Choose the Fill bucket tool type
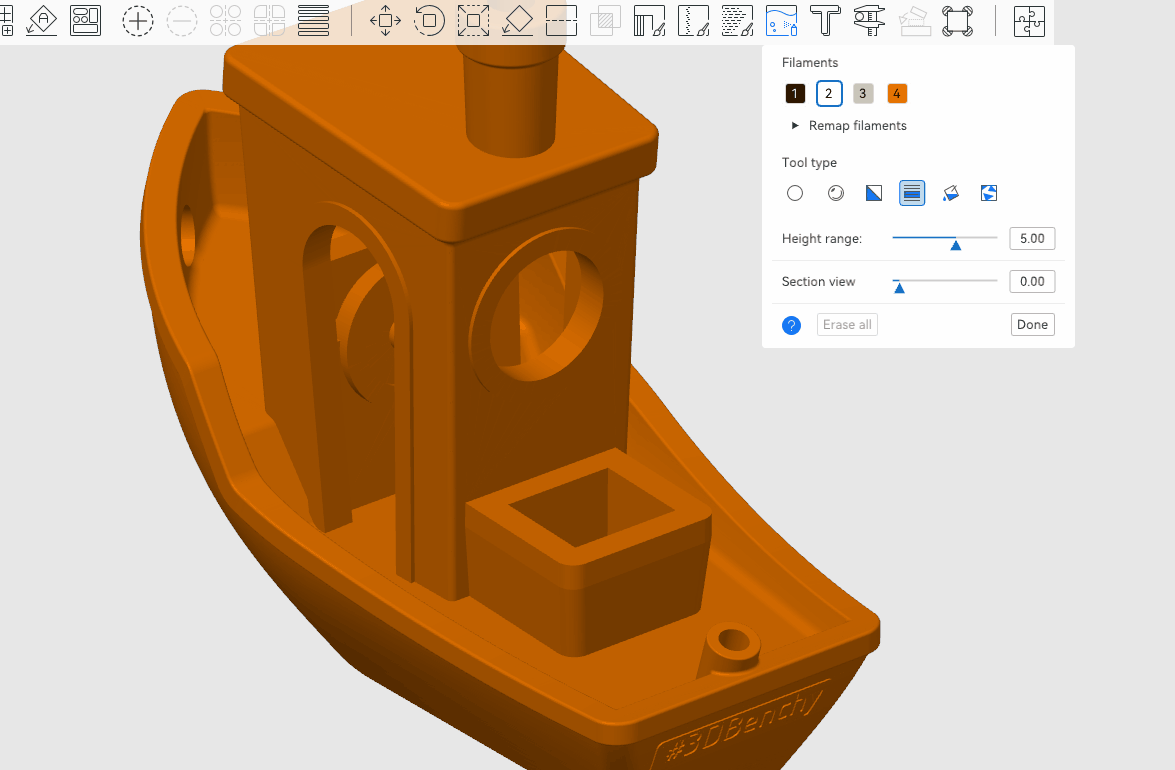Screen dimensions: 1175x770 [950, 193]
